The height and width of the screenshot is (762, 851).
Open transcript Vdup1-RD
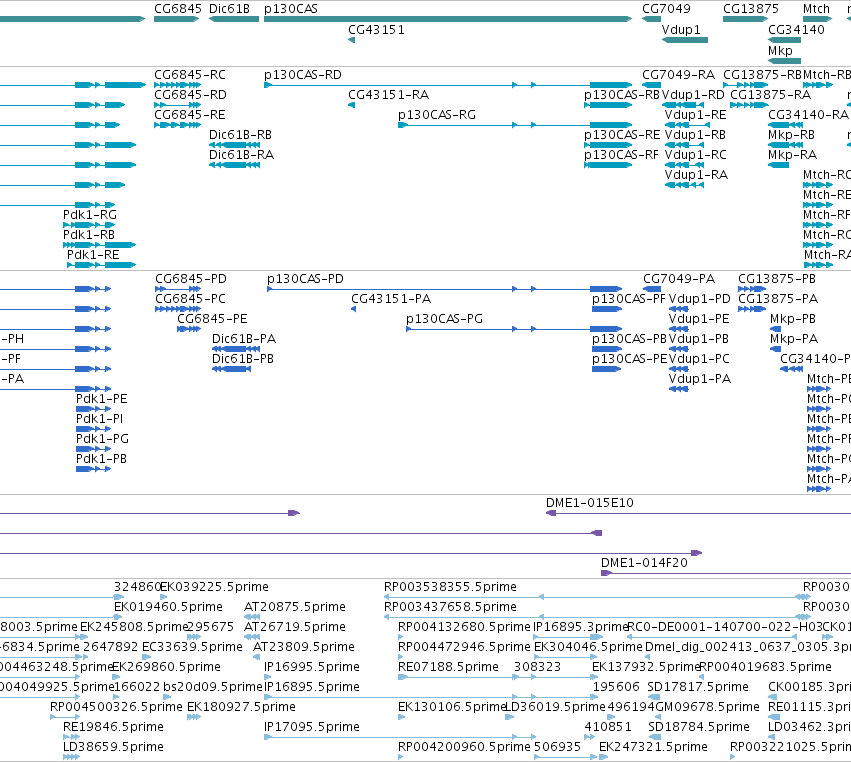(x=693, y=94)
